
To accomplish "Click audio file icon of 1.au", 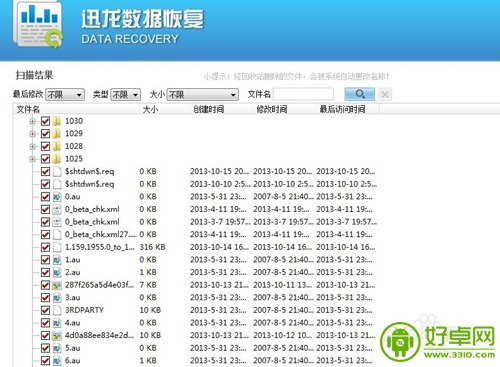I will (x=57, y=260).
